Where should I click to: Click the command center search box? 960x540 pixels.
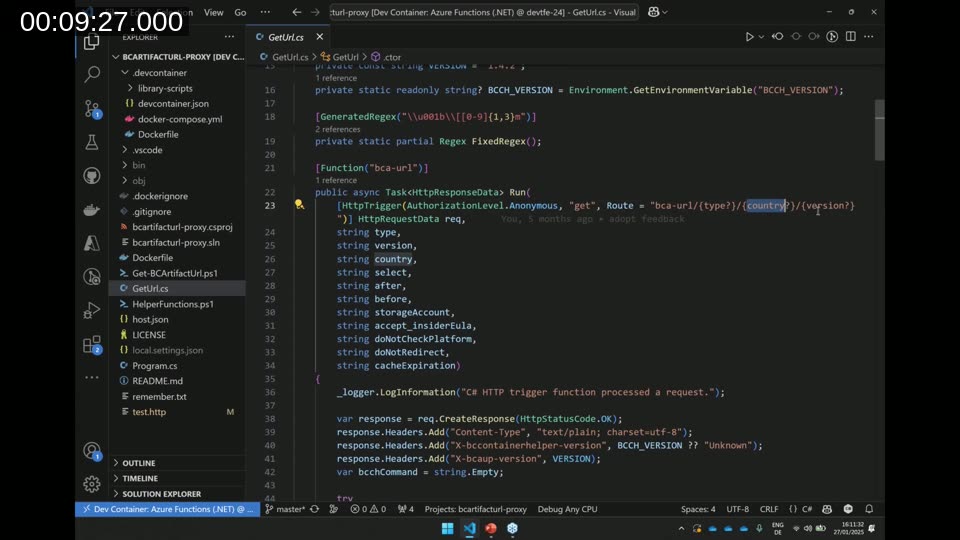pyautogui.click(x=484, y=12)
